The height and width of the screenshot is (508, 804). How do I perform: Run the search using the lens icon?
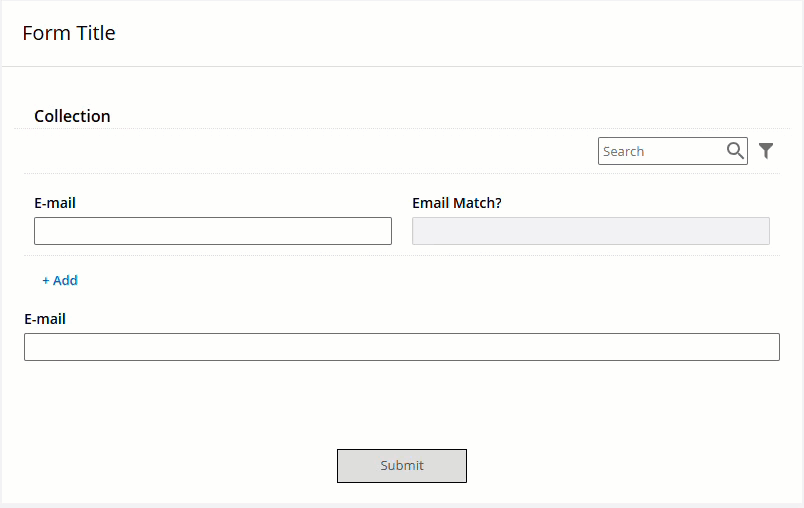pos(735,151)
